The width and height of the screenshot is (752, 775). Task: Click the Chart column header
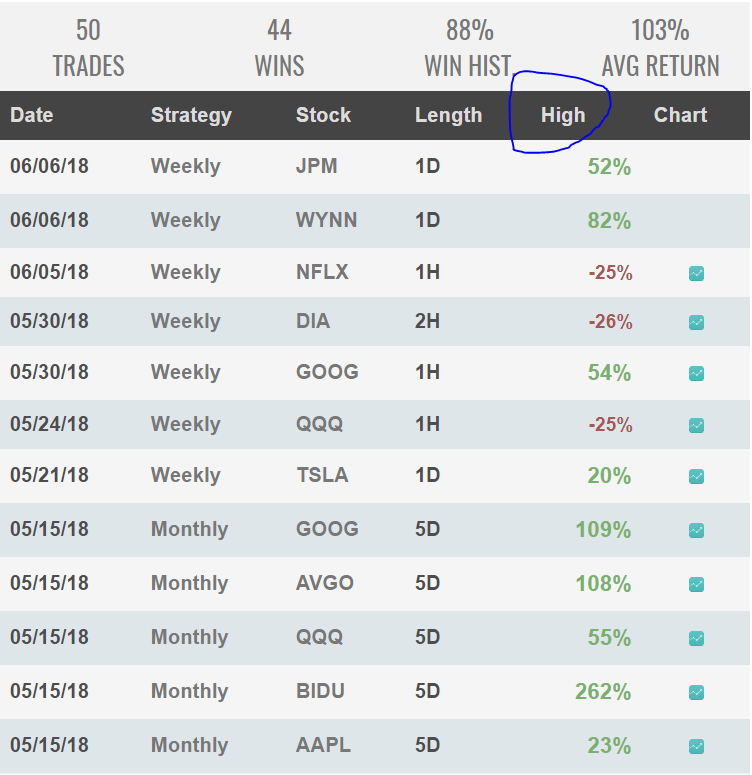pyautogui.click(x=680, y=115)
